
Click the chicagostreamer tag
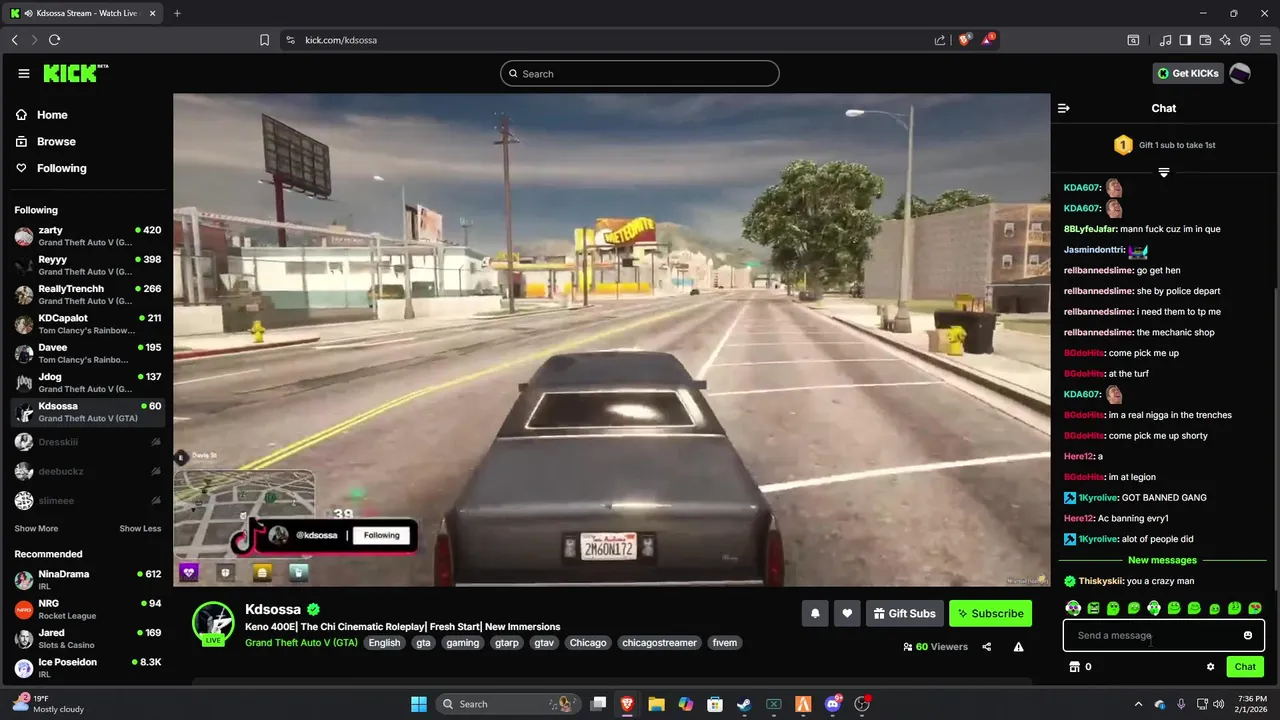[659, 643]
